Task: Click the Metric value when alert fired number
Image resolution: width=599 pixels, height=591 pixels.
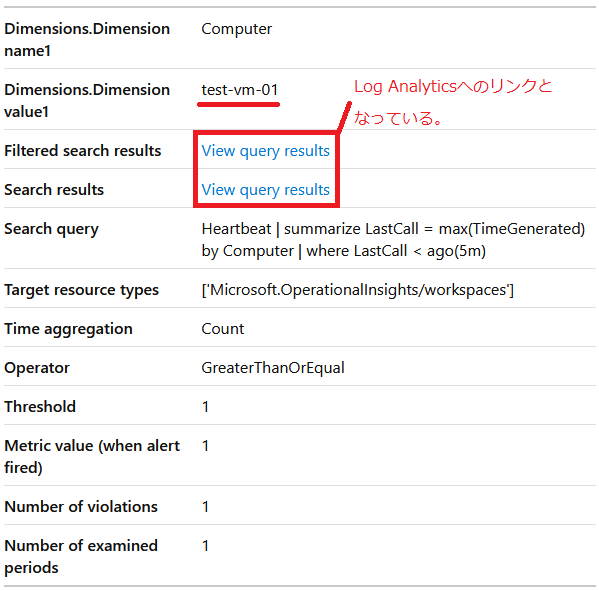Action: pos(206,446)
